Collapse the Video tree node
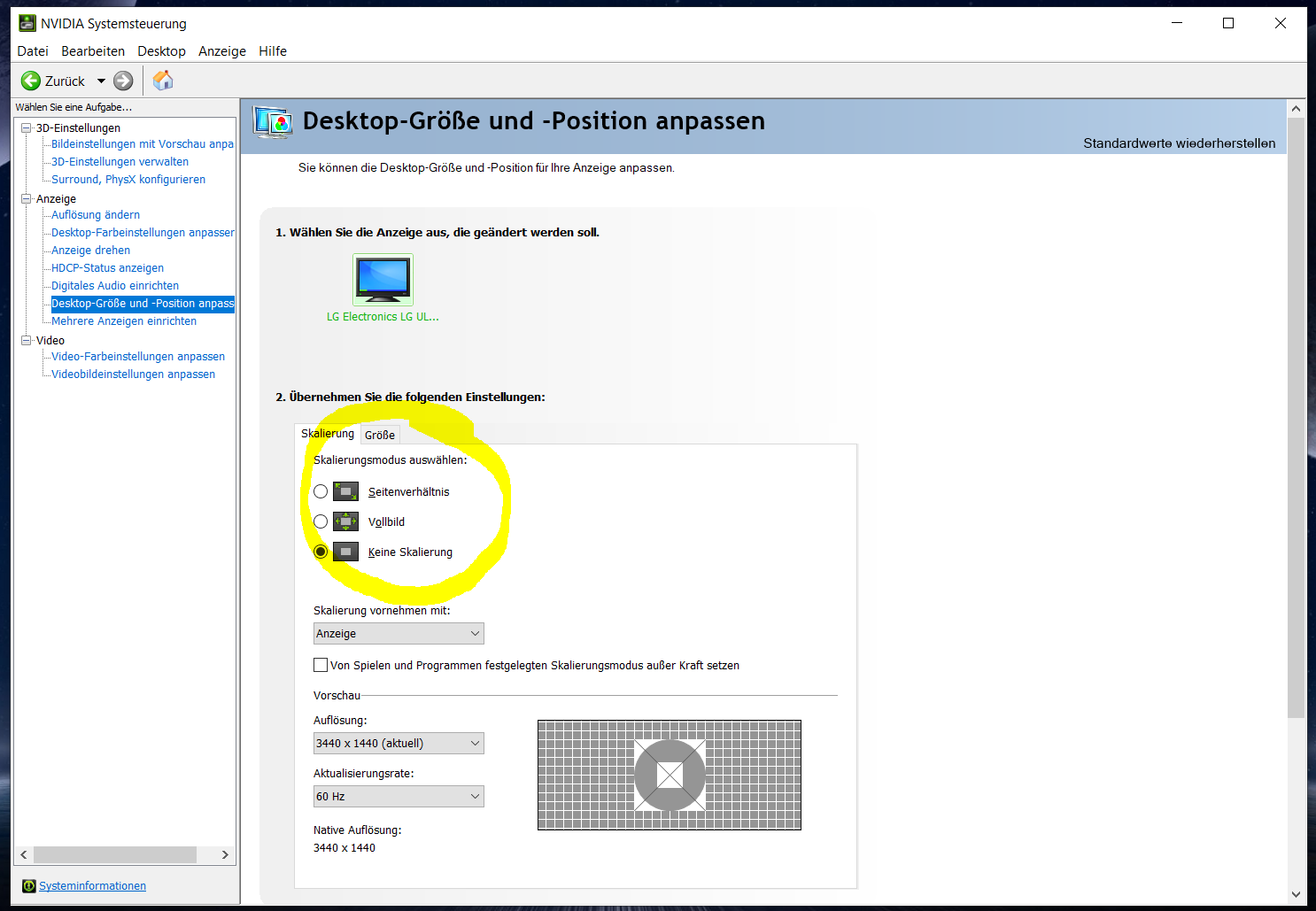Image resolution: width=1316 pixels, height=911 pixels. point(27,341)
